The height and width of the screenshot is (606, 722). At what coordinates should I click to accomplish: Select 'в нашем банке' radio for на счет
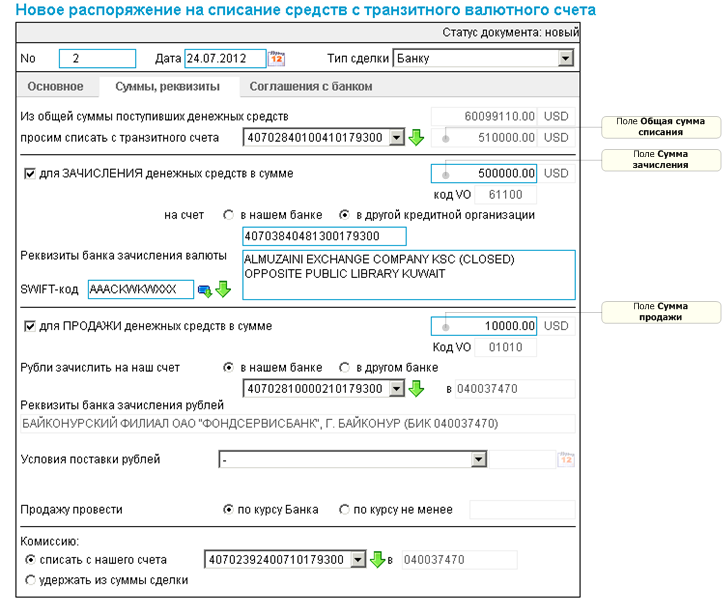click(228, 215)
